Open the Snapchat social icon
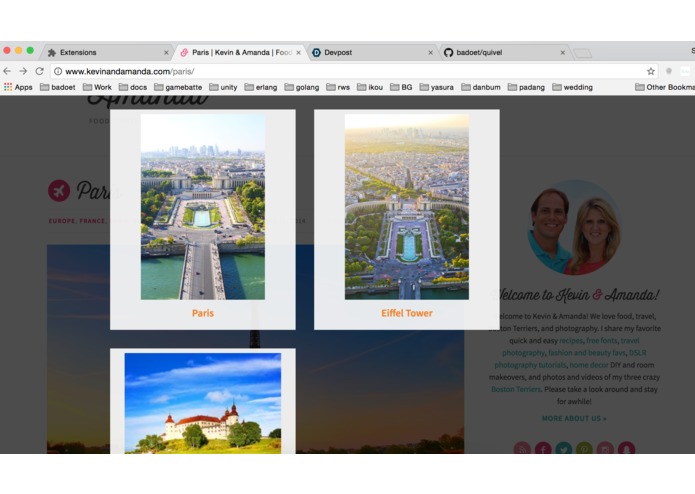The image size is (695, 494). 626,448
